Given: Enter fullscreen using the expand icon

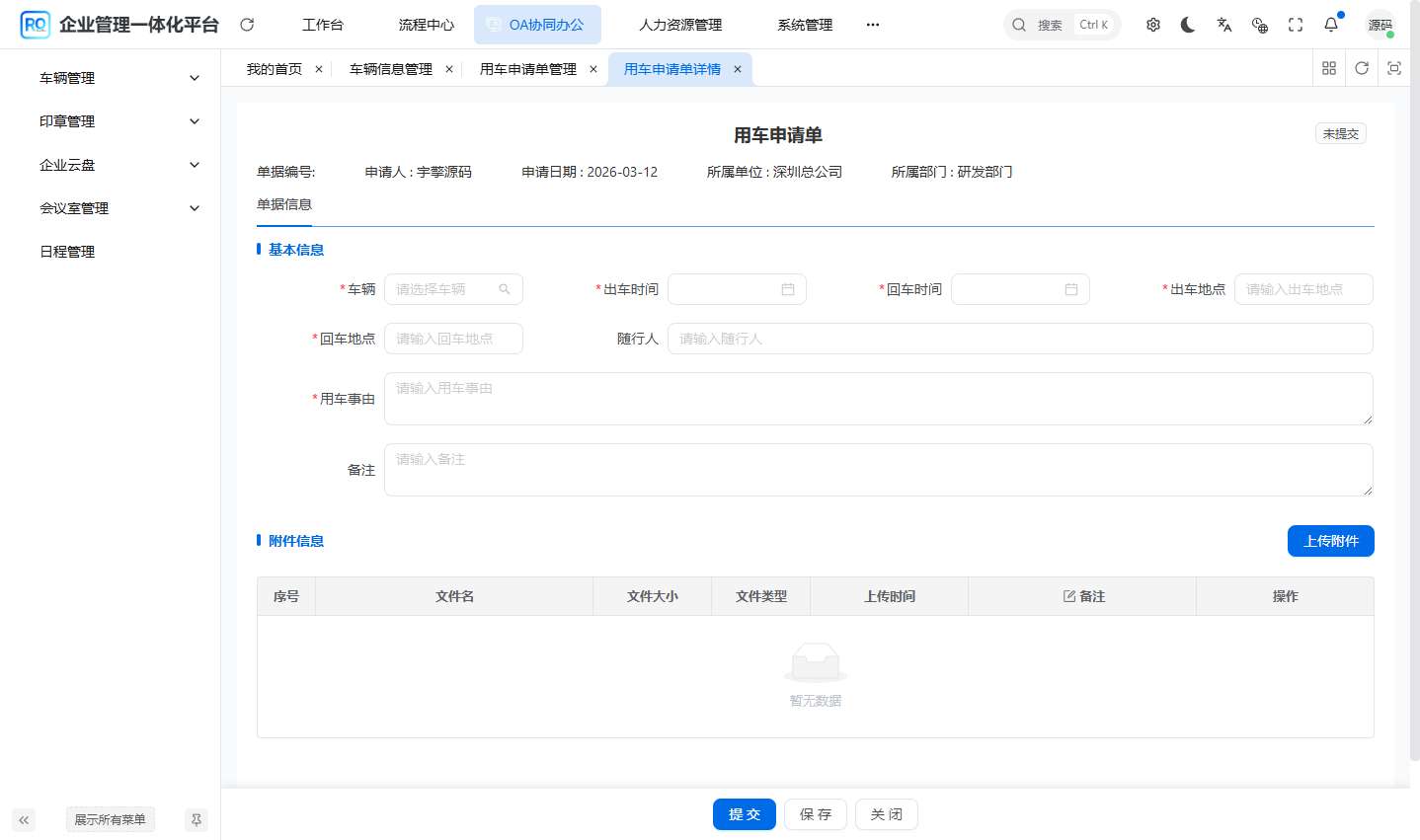Looking at the screenshot, I should [1295, 24].
